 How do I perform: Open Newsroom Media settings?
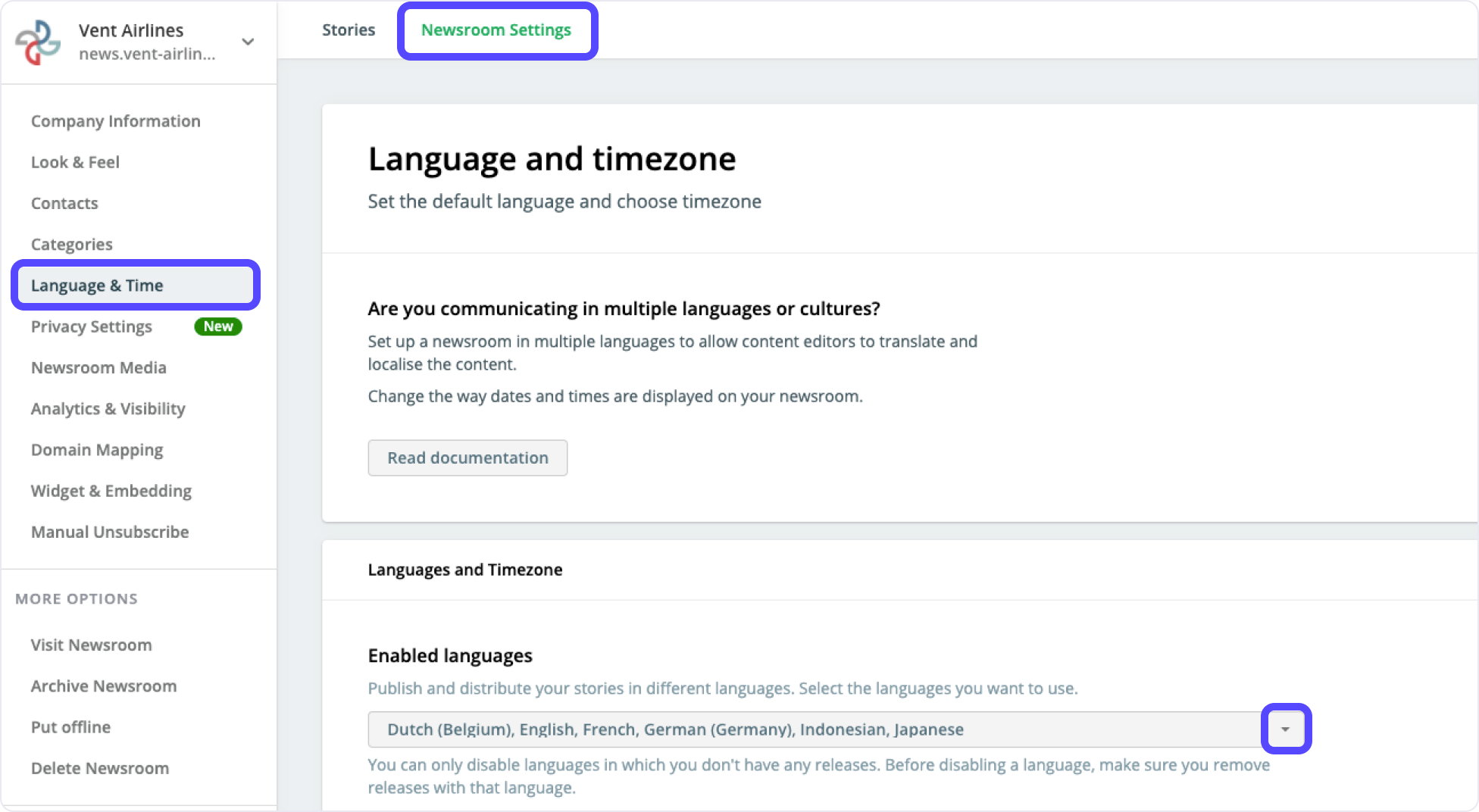(x=98, y=367)
